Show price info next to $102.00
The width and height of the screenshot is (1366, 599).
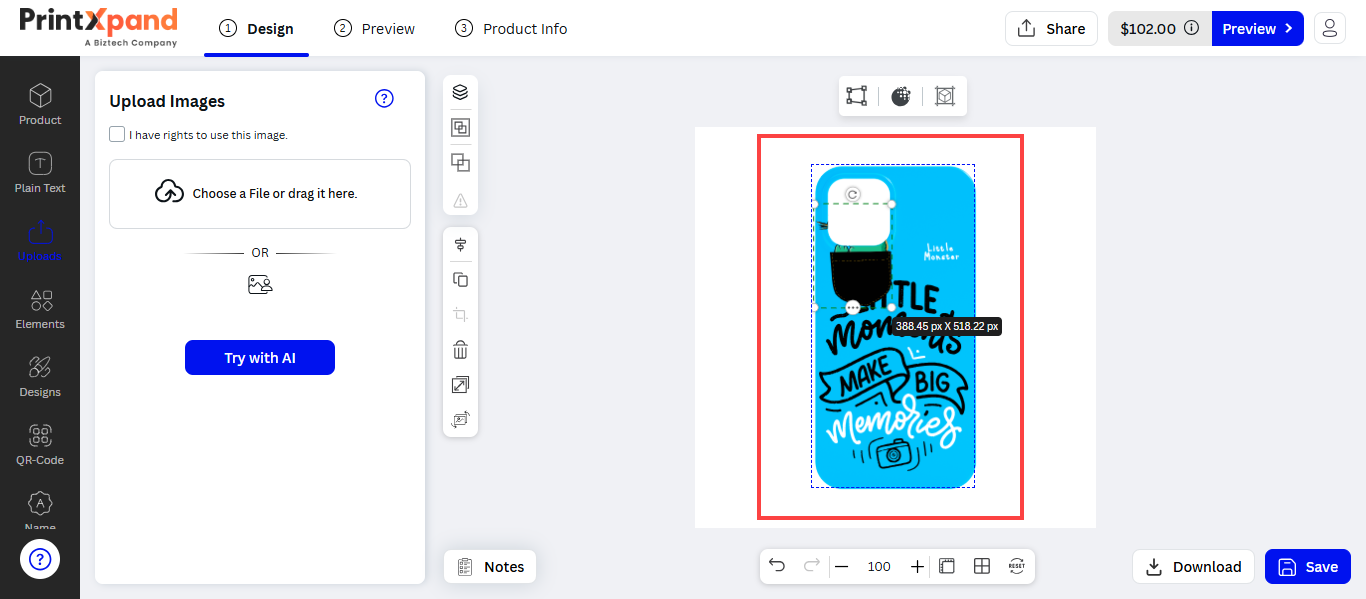coord(1191,28)
